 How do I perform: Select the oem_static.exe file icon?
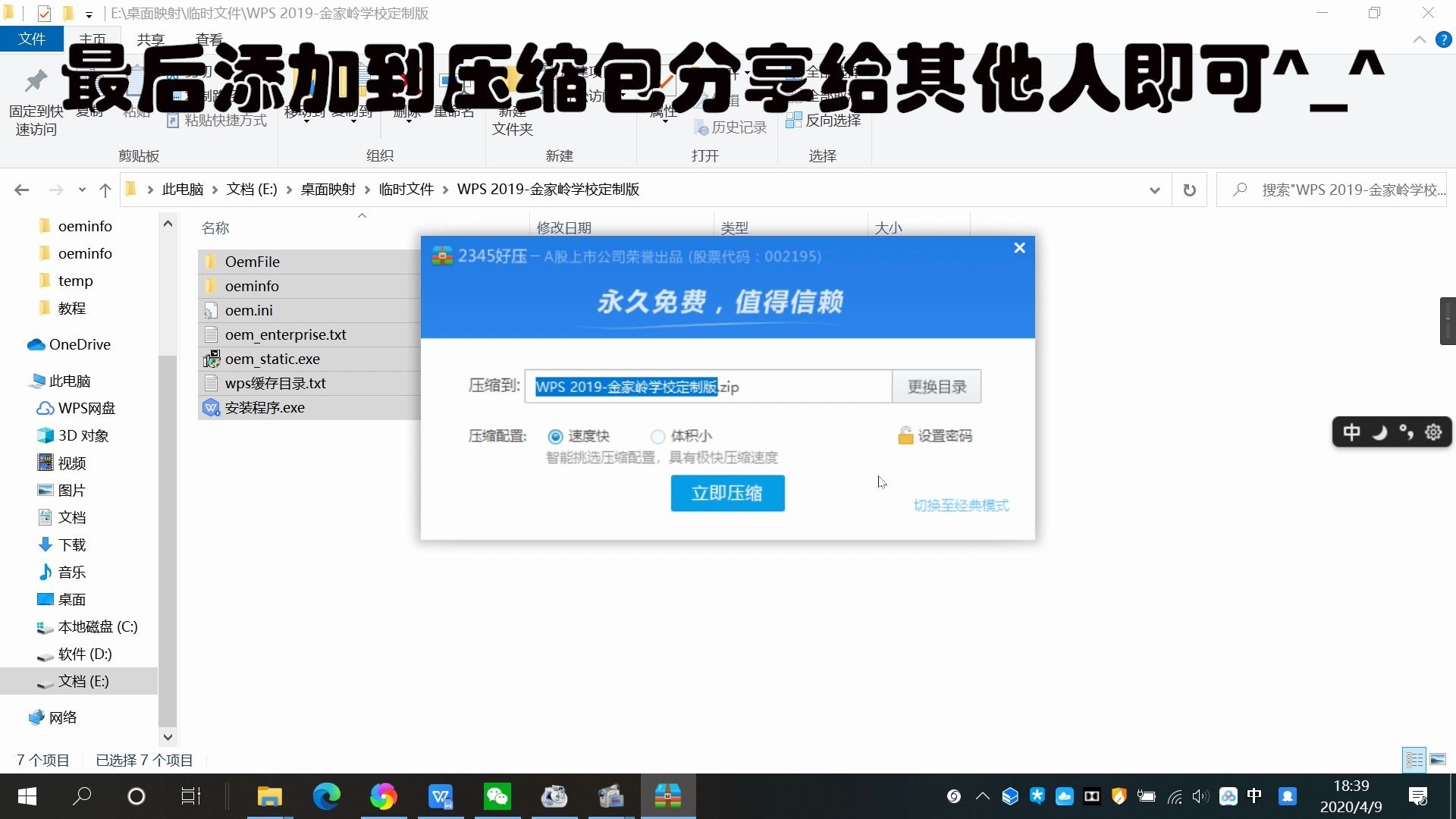[212, 359]
